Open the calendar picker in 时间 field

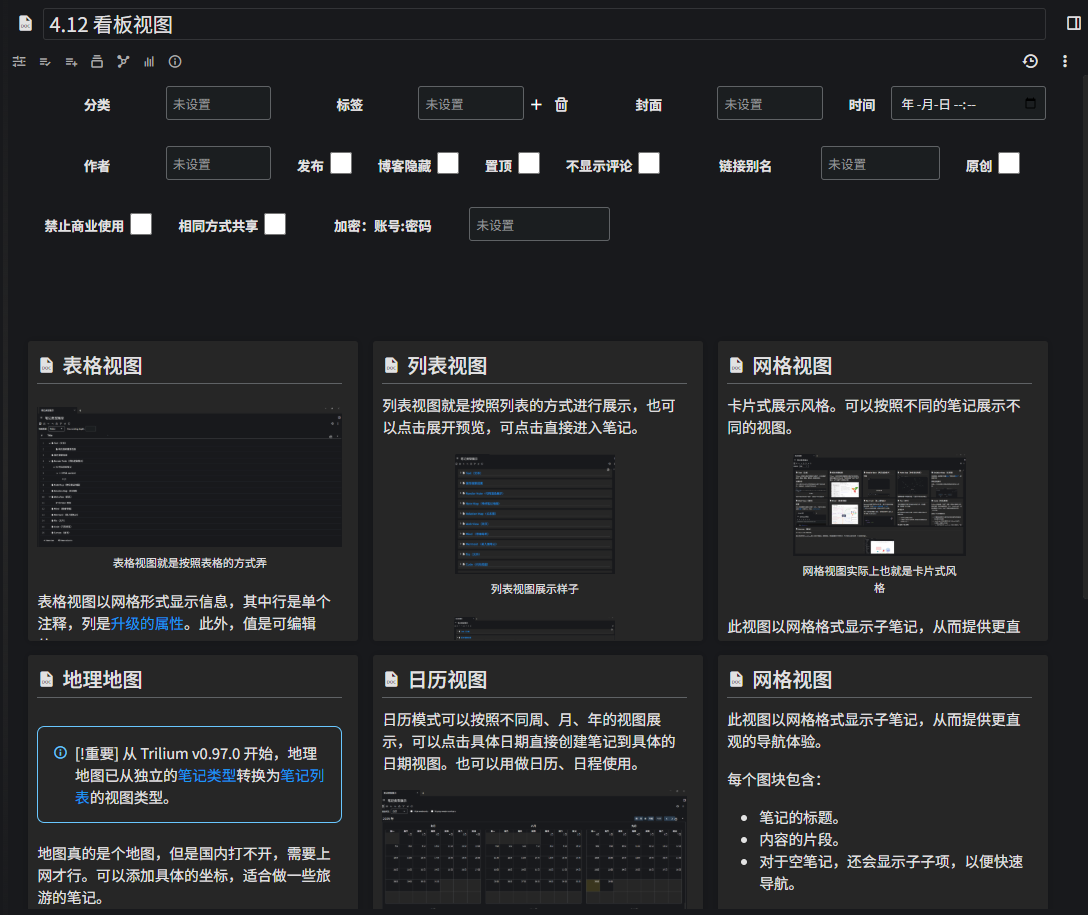click(1031, 103)
